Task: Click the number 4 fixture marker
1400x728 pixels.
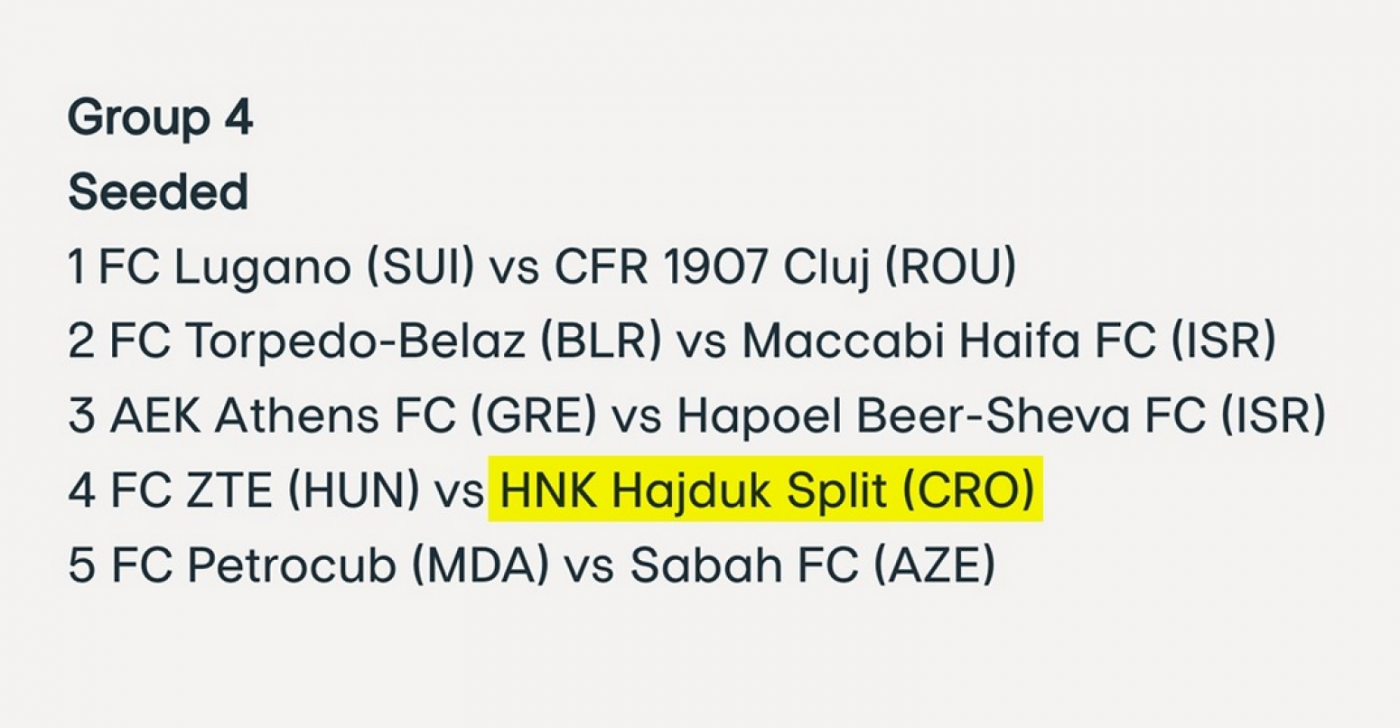Action: pos(81,492)
